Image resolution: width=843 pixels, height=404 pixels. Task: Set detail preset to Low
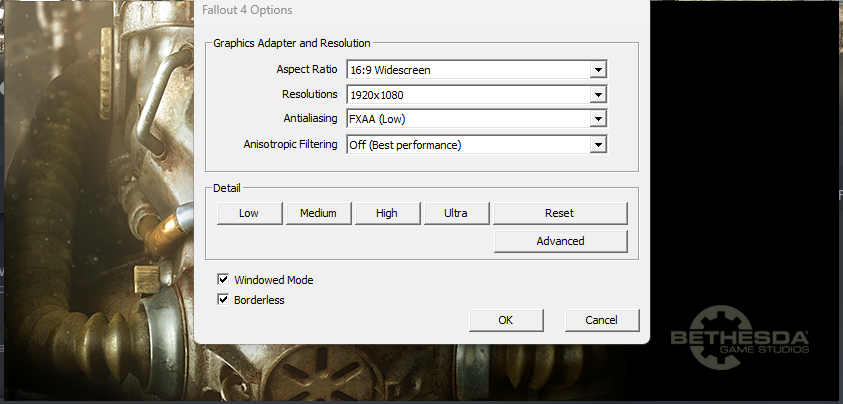249,213
